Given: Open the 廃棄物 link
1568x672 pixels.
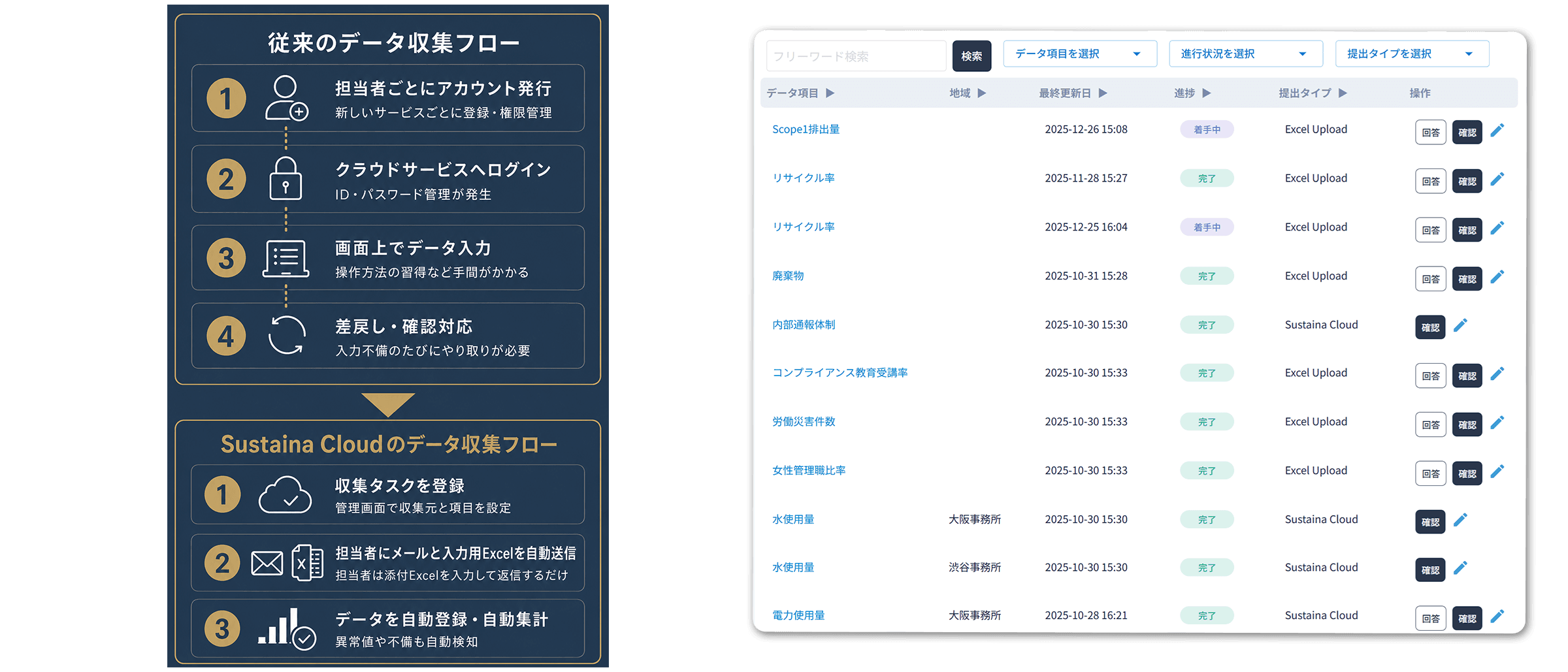Looking at the screenshot, I should [788, 276].
